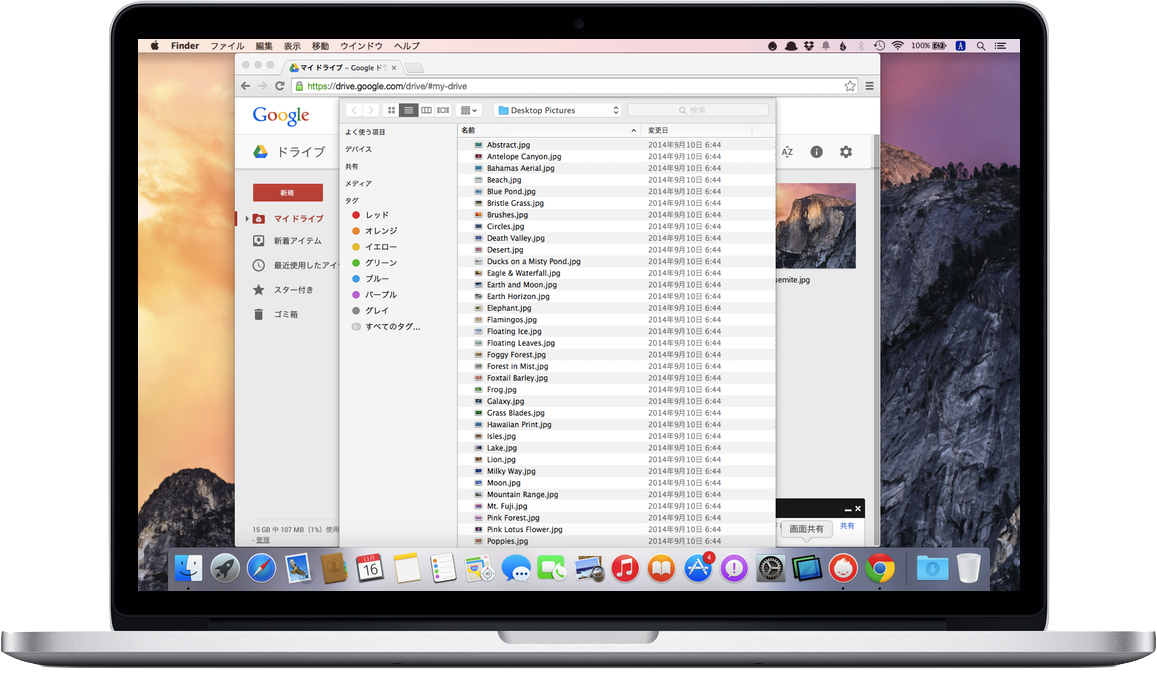Viewport: 1157px width, 677px height.
Task: Open Finder from the Dock
Action: (188, 568)
